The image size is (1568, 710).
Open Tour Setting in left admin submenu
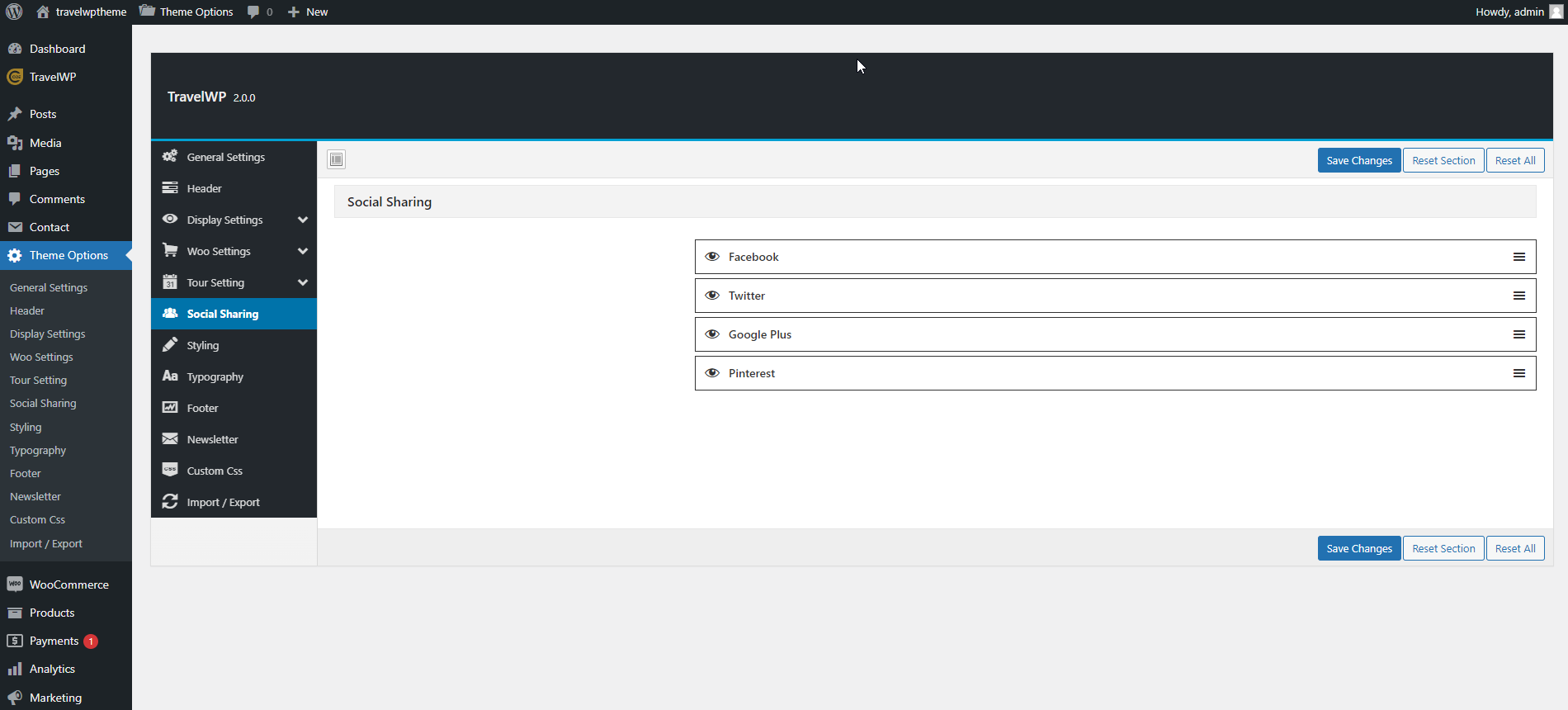38,380
